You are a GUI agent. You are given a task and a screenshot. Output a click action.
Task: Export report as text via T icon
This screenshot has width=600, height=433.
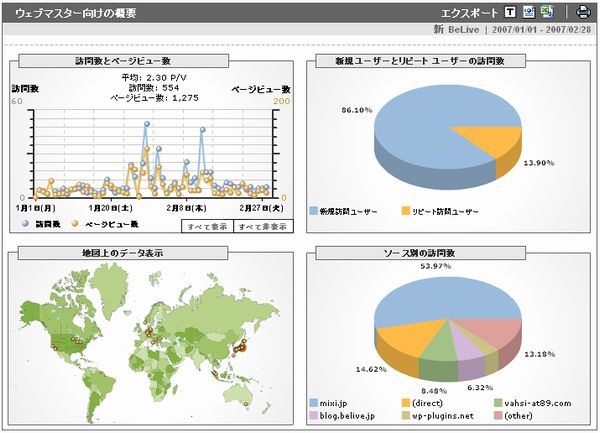click(x=509, y=13)
